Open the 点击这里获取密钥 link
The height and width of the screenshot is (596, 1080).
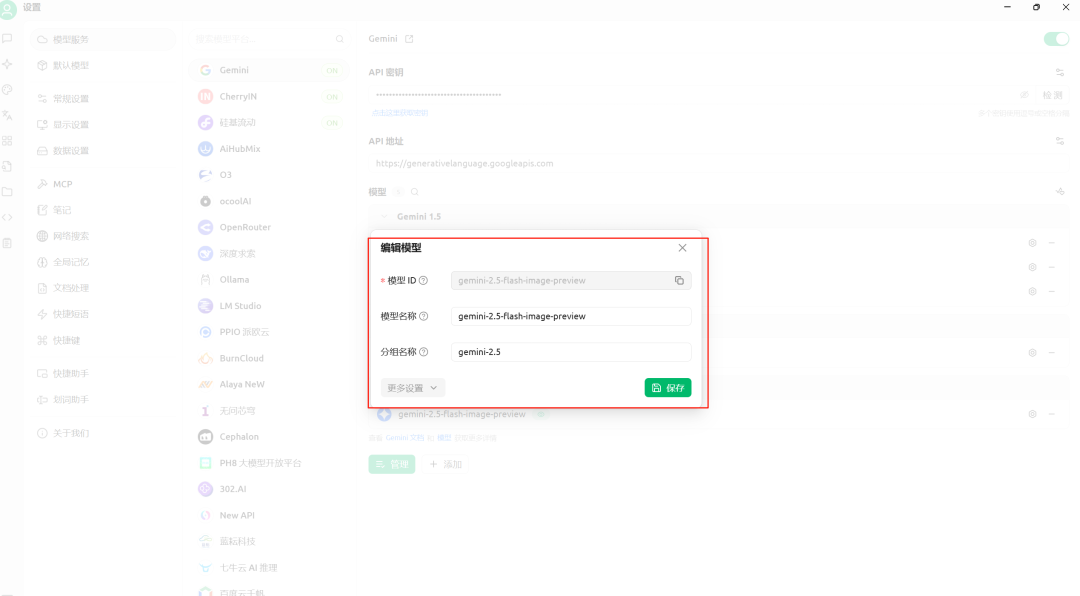[x=400, y=113]
